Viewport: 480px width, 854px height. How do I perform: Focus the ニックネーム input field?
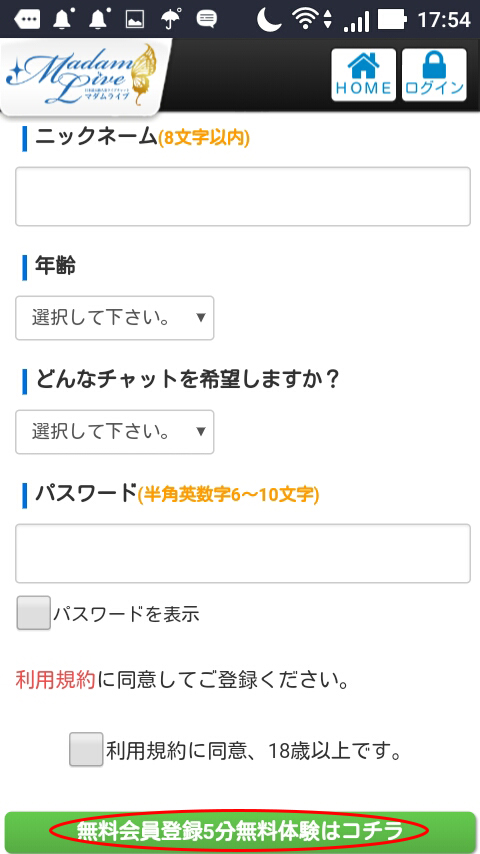click(242, 197)
